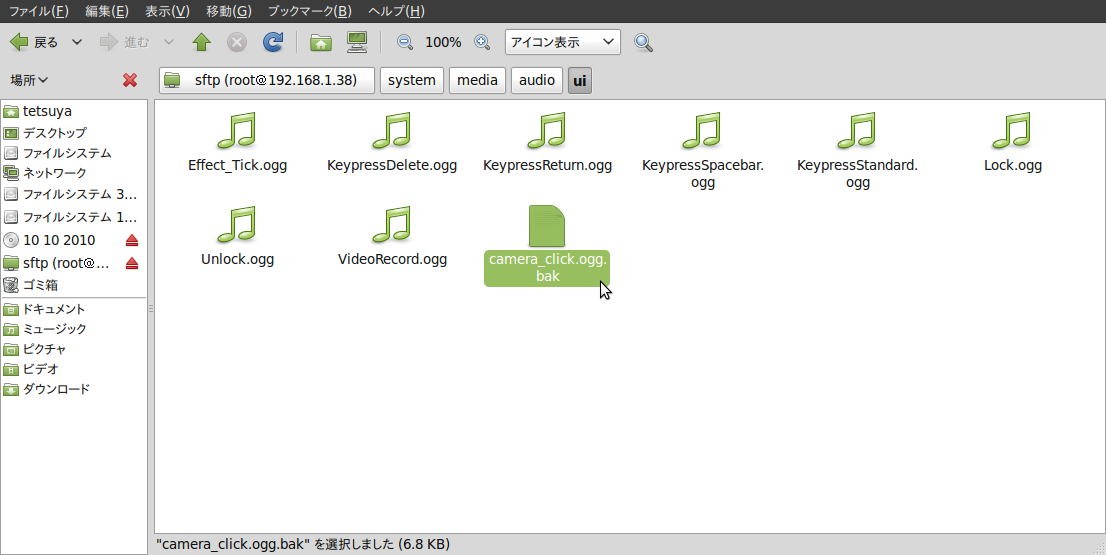Open the ヘルプ(H) menu
Image resolution: width=1106 pixels, height=555 pixels.
[x=396, y=11]
